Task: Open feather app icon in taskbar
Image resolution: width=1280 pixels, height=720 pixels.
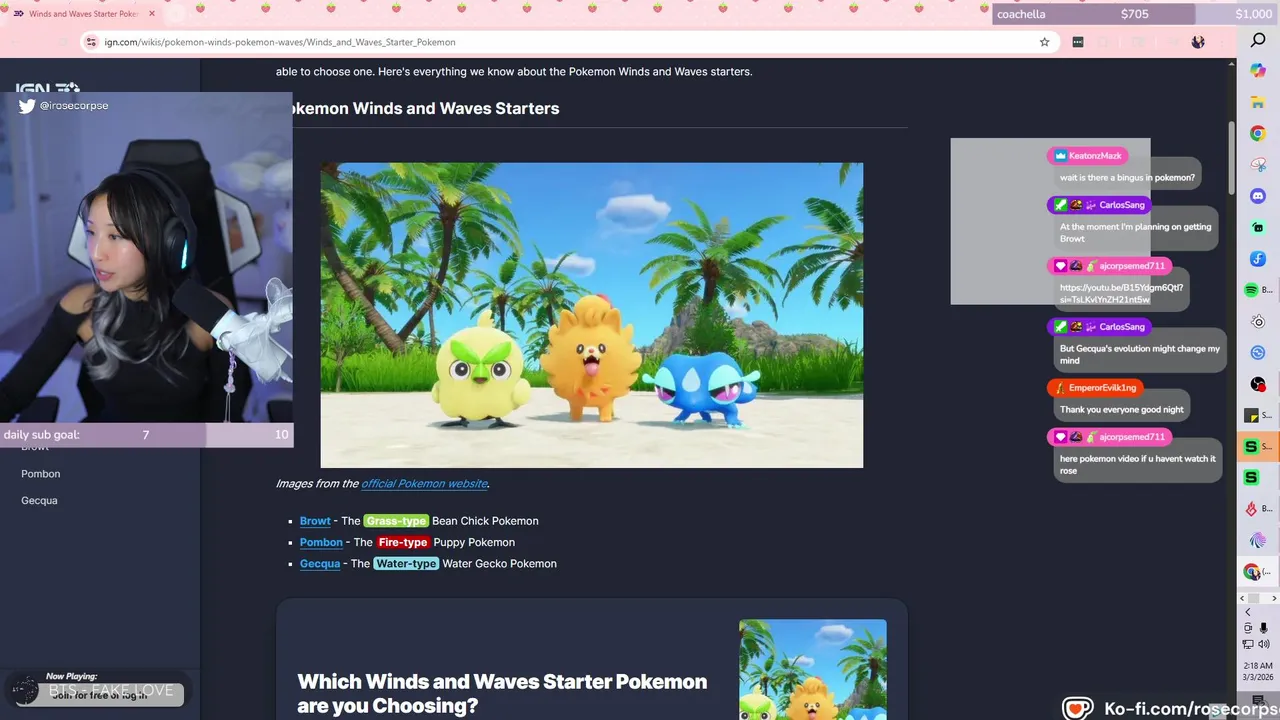Action: pos(1258,541)
